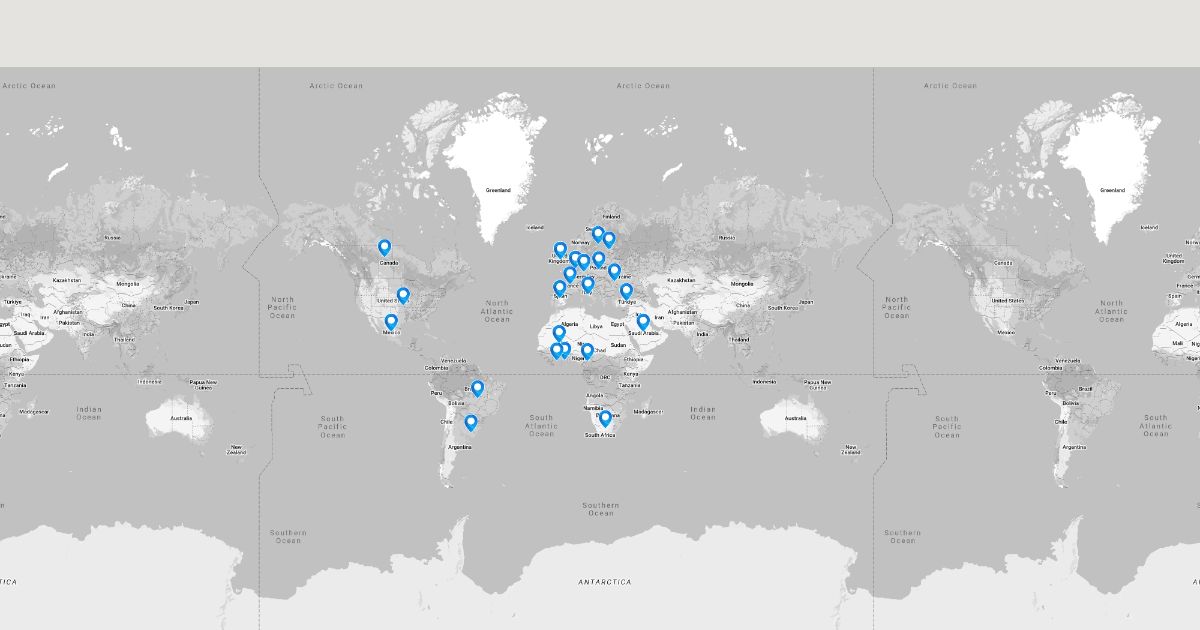This screenshot has width=1200, height=630.
Task: Click the marker in southern Algeria
Action: click(559, 333)
